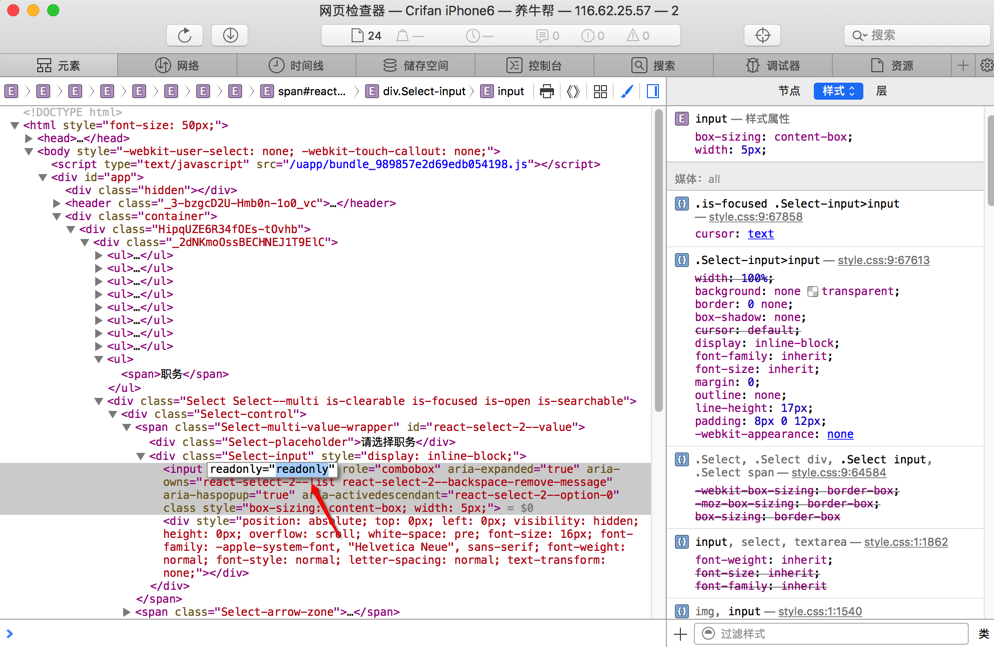Collapse the Select-control div node
The width and height of the screenshot is (994, 647).
(112, 414)
